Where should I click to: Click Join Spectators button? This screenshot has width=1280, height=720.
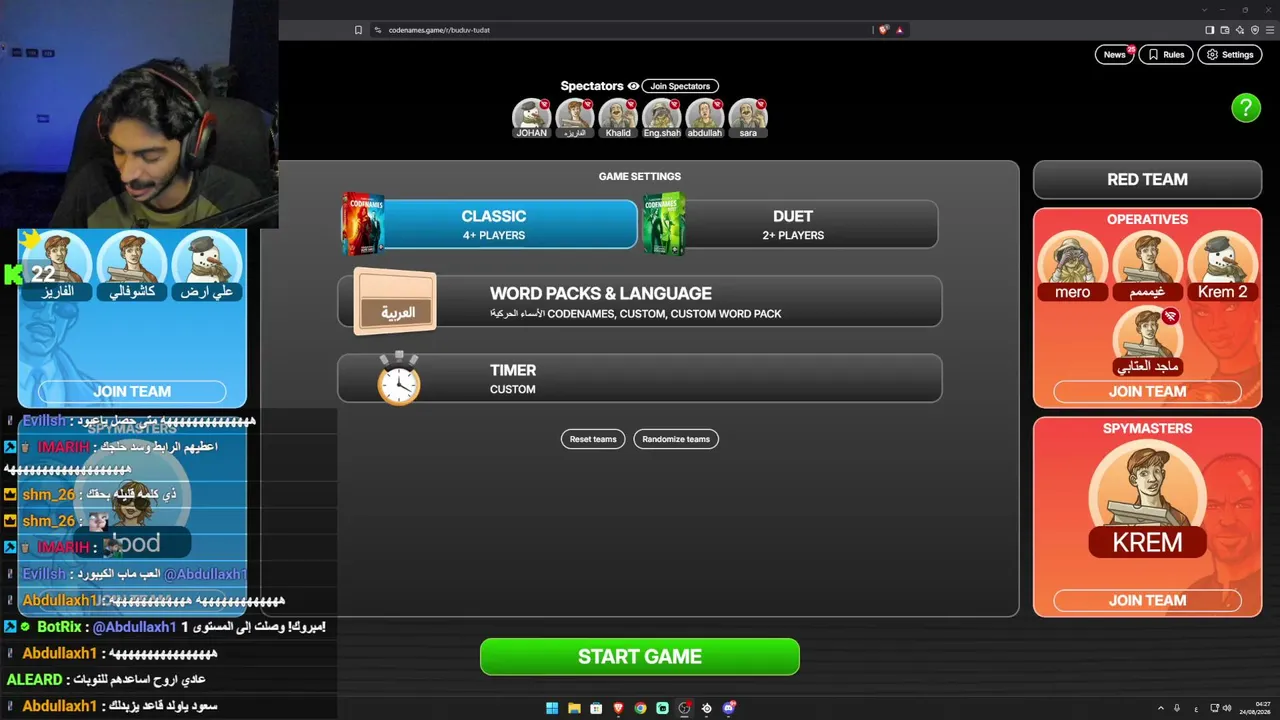point(680,86)
